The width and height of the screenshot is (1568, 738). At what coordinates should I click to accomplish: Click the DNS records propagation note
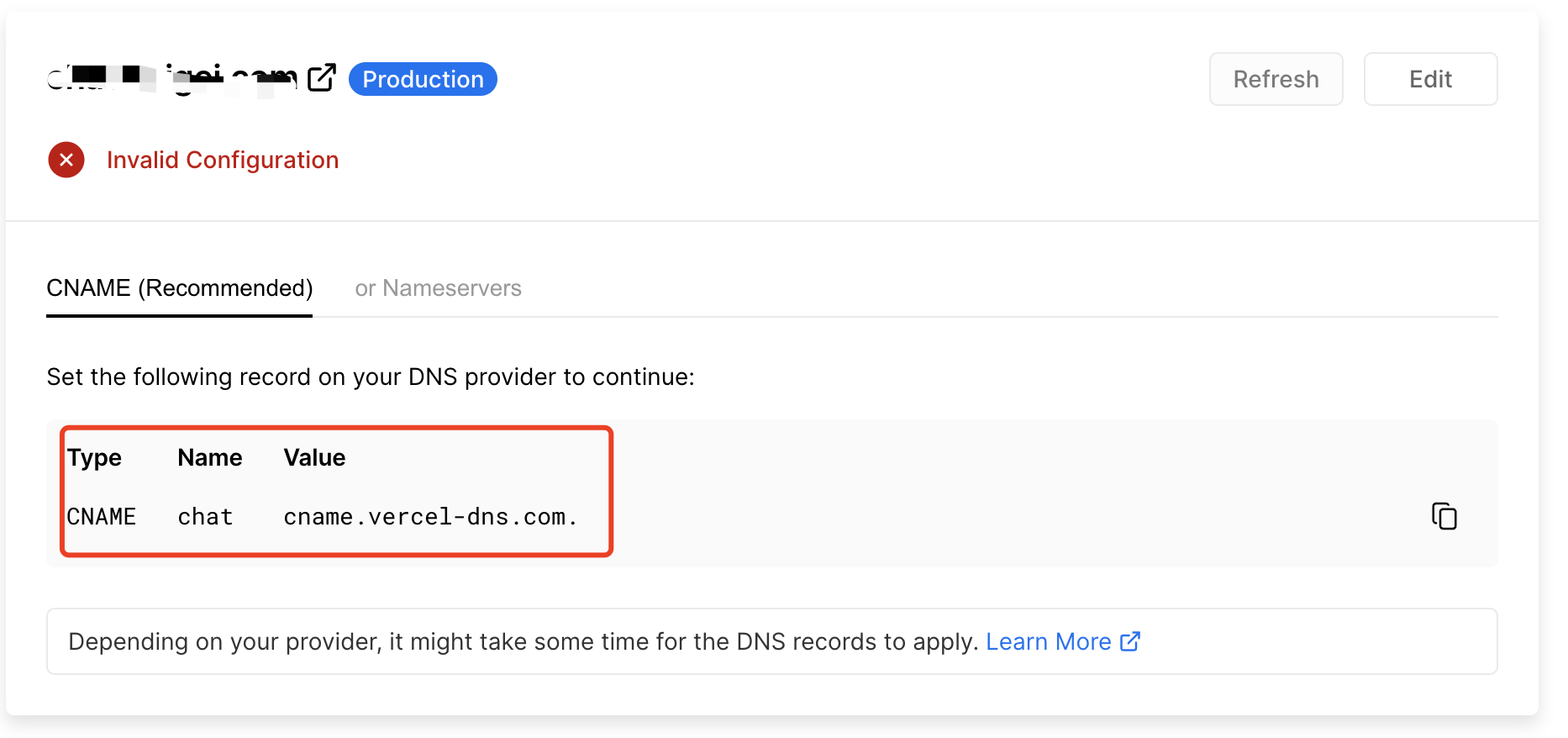523,641
